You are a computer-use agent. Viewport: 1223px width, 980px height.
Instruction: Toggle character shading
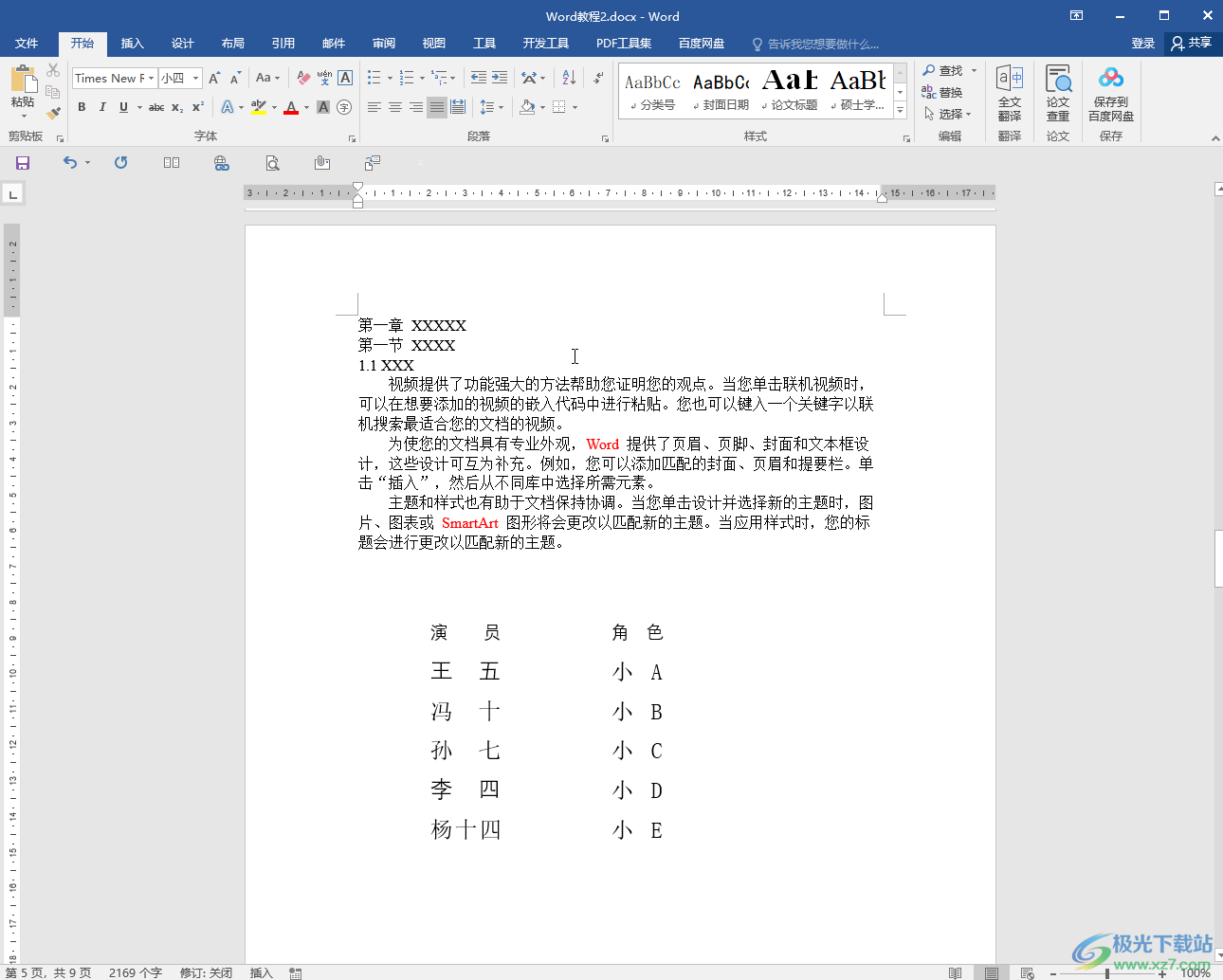tap(323, 107)
